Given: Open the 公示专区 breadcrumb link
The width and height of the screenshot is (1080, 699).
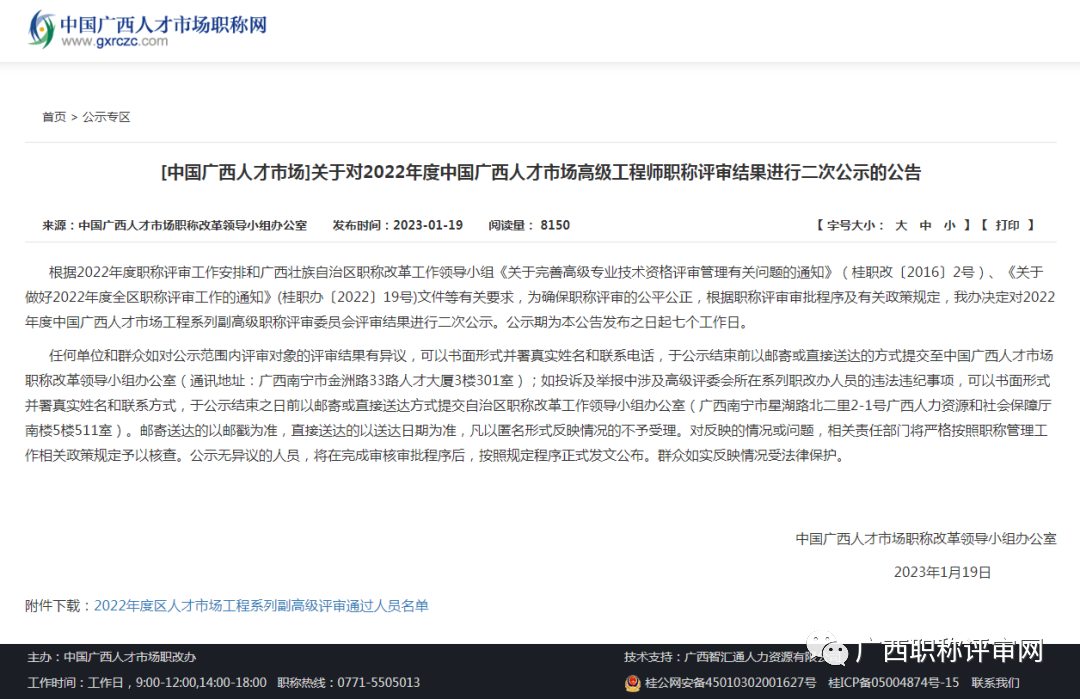Looking at the screenshot, I should (x=106, y=117).
